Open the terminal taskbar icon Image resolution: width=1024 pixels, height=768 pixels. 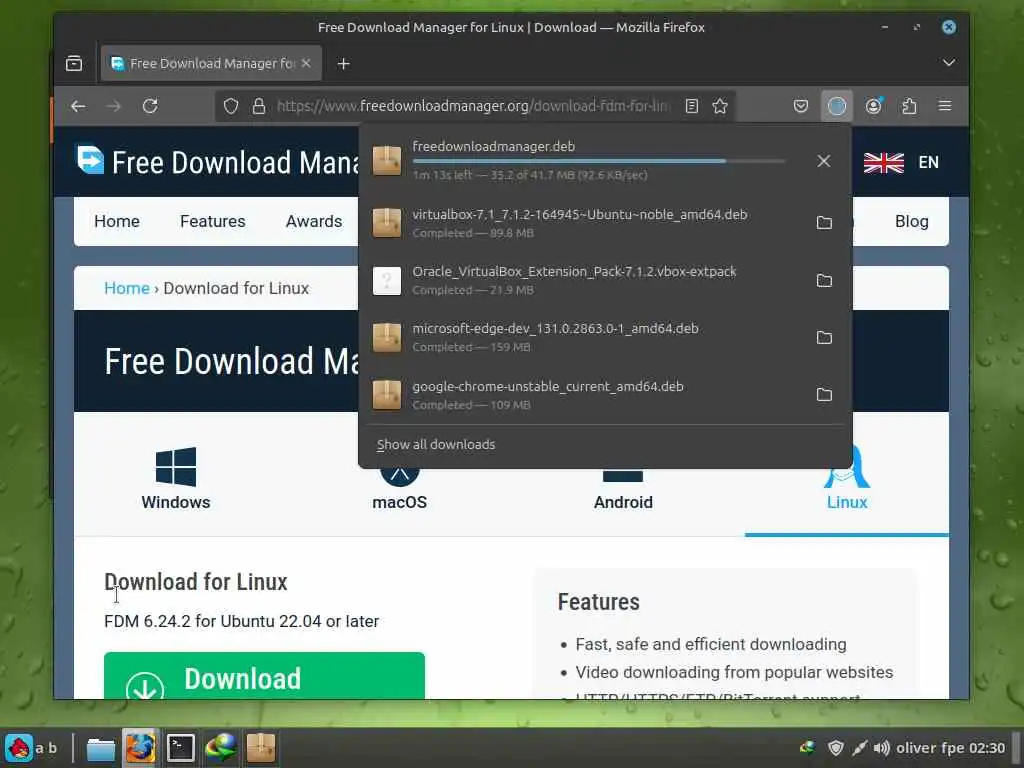[x=180, y=748]
